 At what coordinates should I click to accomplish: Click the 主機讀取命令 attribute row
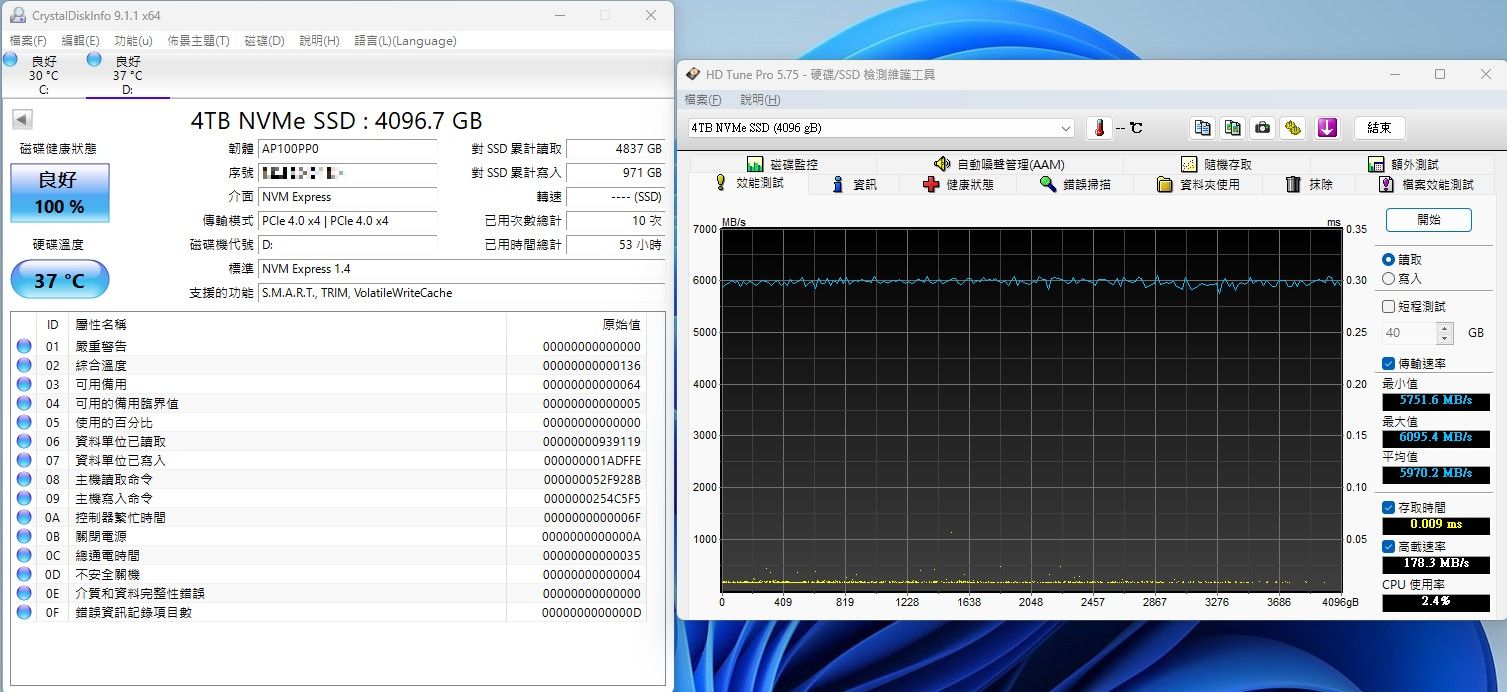329,479
